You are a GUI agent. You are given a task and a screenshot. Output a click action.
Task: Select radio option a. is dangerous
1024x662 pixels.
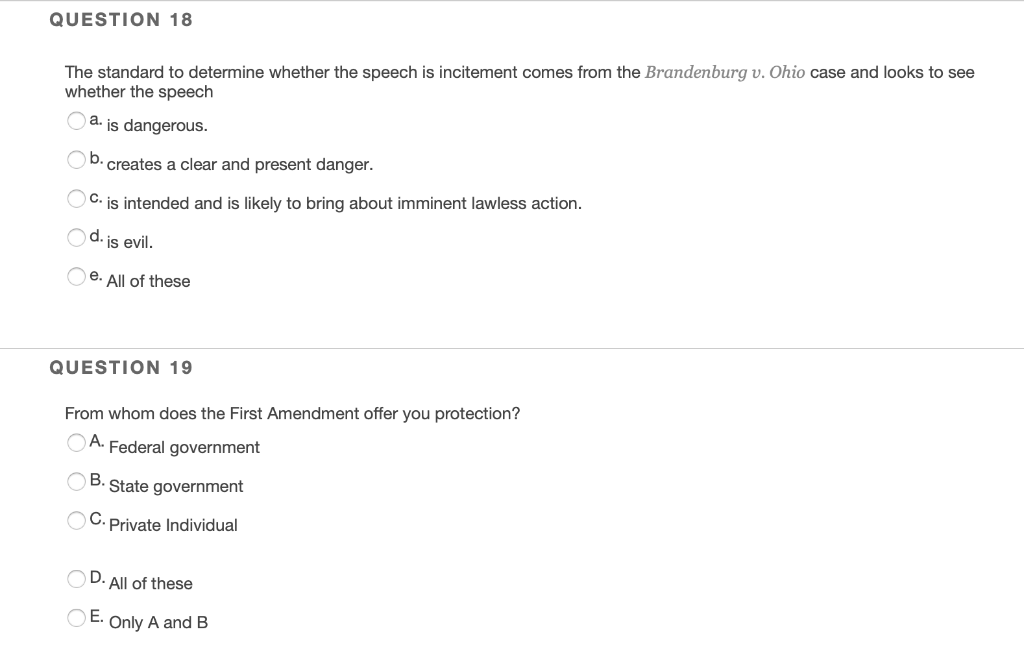[x=76, y=120]
